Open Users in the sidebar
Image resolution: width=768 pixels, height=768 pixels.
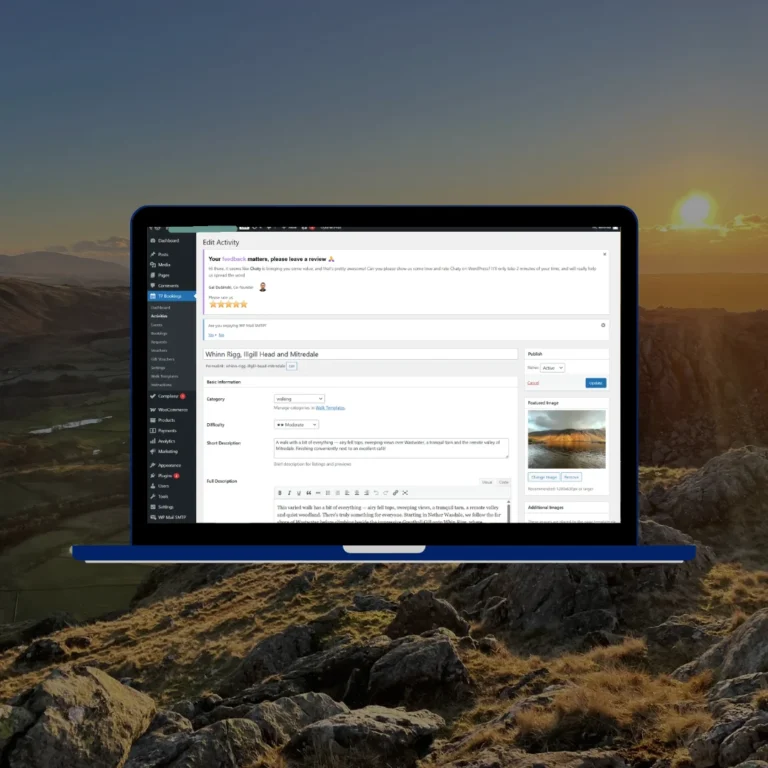click(x=171, y=486)
